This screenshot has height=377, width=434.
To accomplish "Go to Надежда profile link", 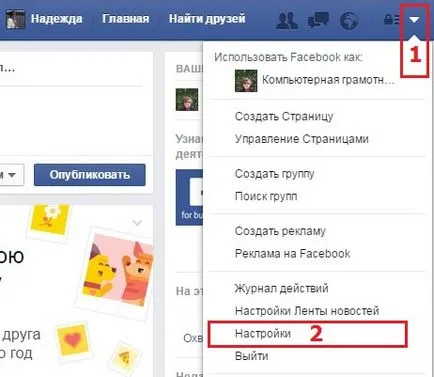I will 56,19.
